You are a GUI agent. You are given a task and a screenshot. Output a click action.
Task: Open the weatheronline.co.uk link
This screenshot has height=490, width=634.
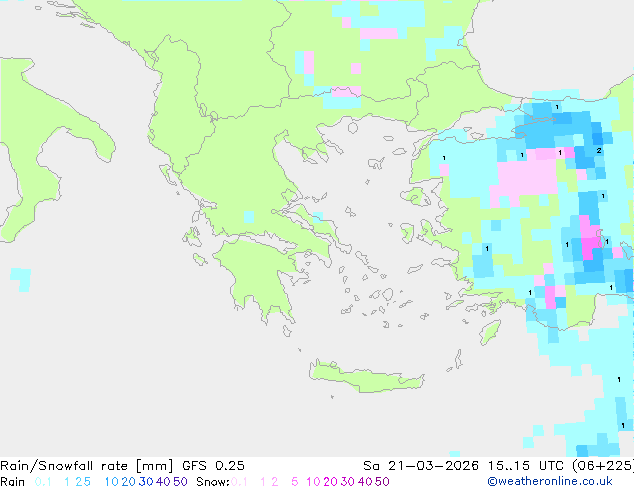(x=550, y=482)
